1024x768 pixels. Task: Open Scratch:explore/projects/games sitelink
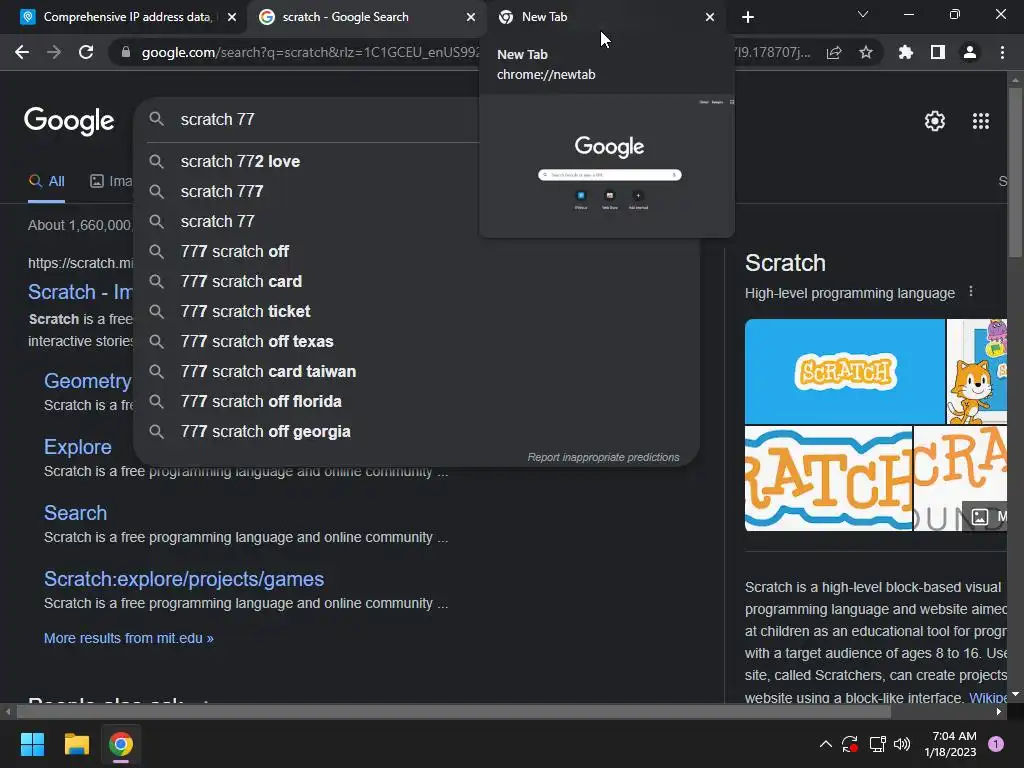(184, 579)
